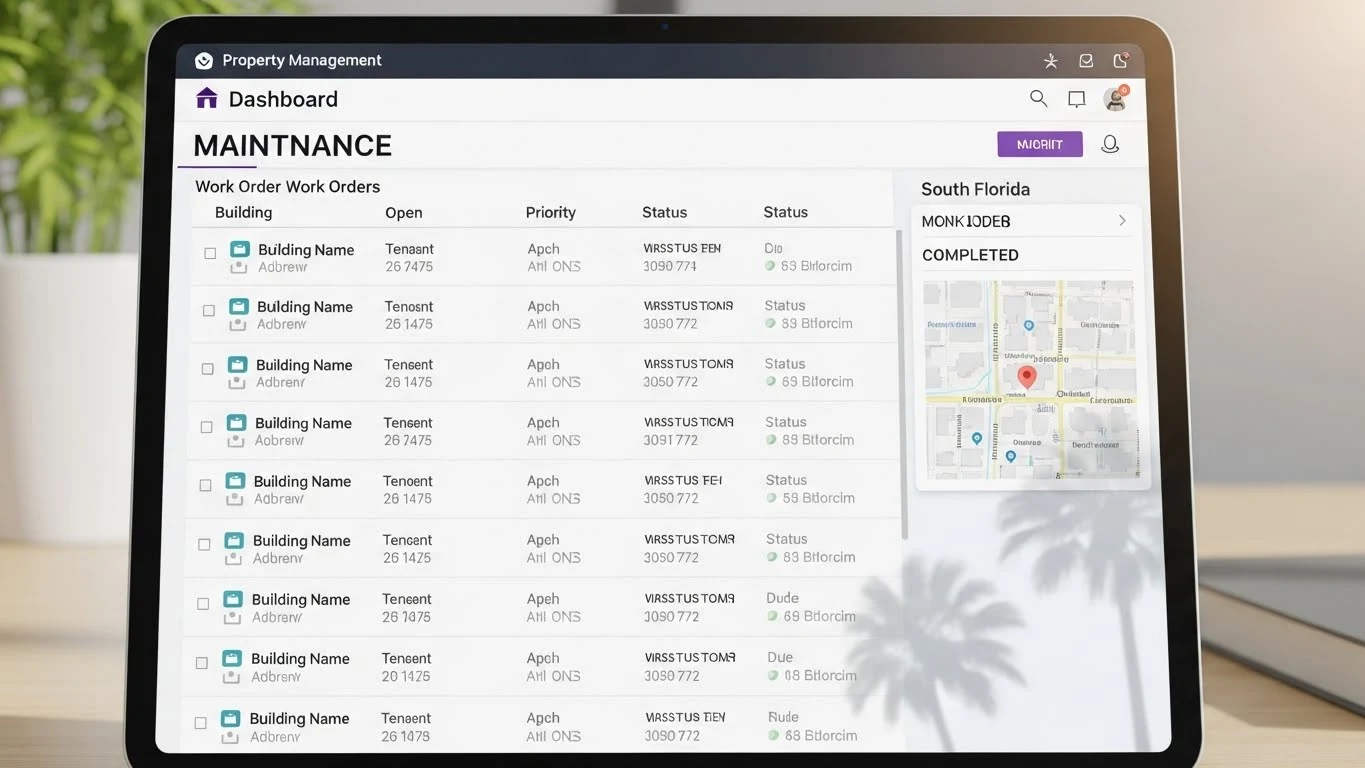This screenshot has height=768, width=1365.
Task: Click the home icon next to Dashboard
Action: [x=206, y=97]
